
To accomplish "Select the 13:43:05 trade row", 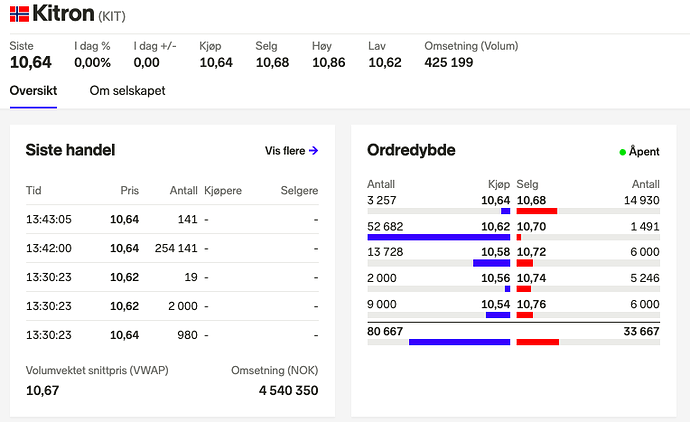I will (172, 219).
